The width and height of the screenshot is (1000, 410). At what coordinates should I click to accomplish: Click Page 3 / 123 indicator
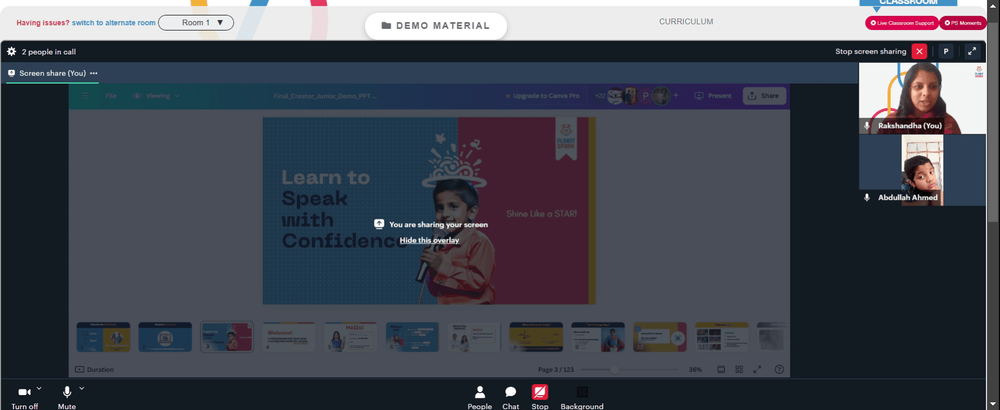(x=555, y=369)
